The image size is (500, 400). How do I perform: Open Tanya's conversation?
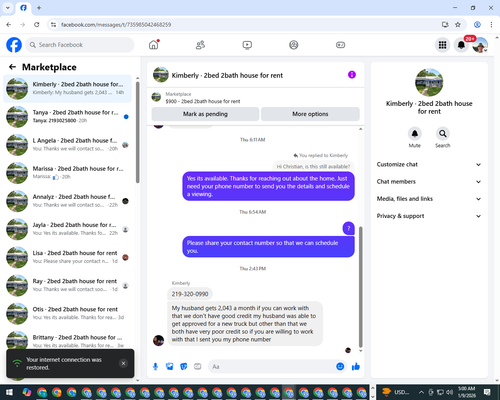[67, 117]
